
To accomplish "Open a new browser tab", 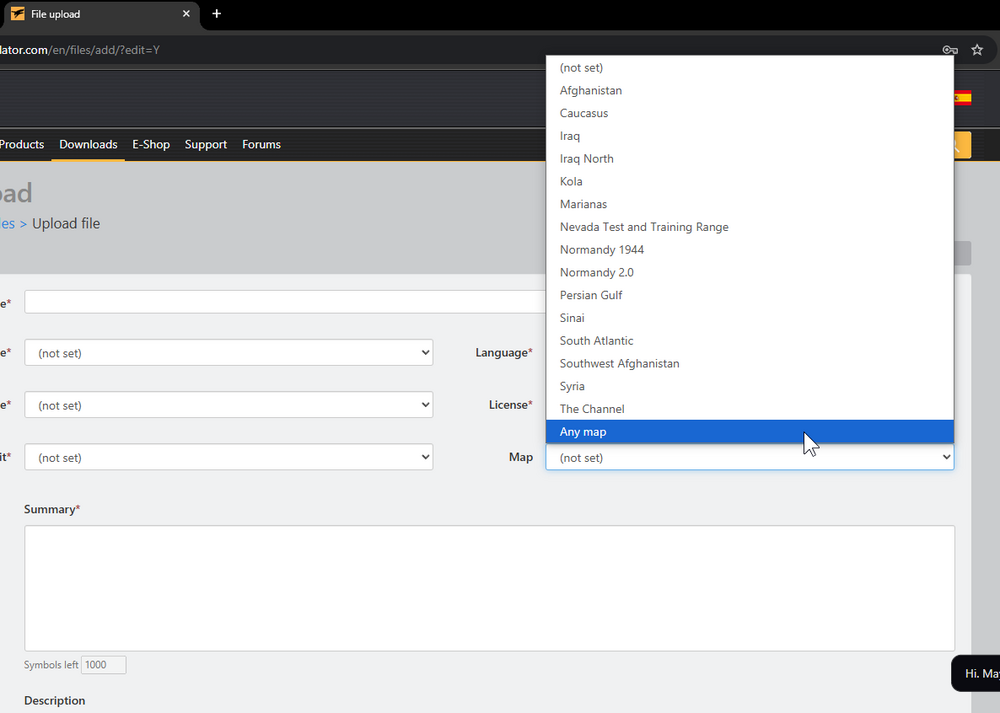I will pos(216,13).
